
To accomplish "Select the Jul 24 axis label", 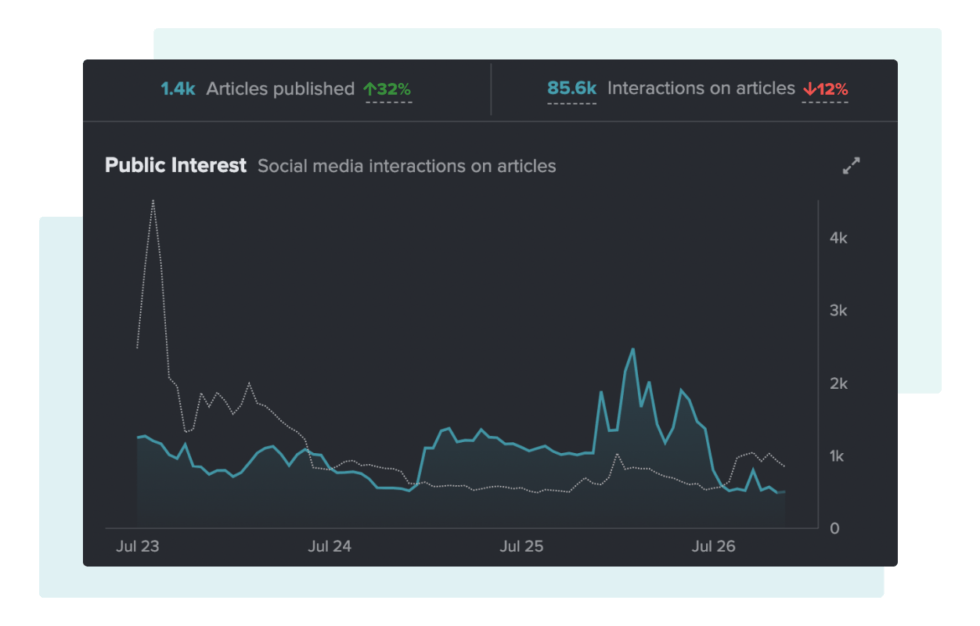I will [x=330, y=547].
